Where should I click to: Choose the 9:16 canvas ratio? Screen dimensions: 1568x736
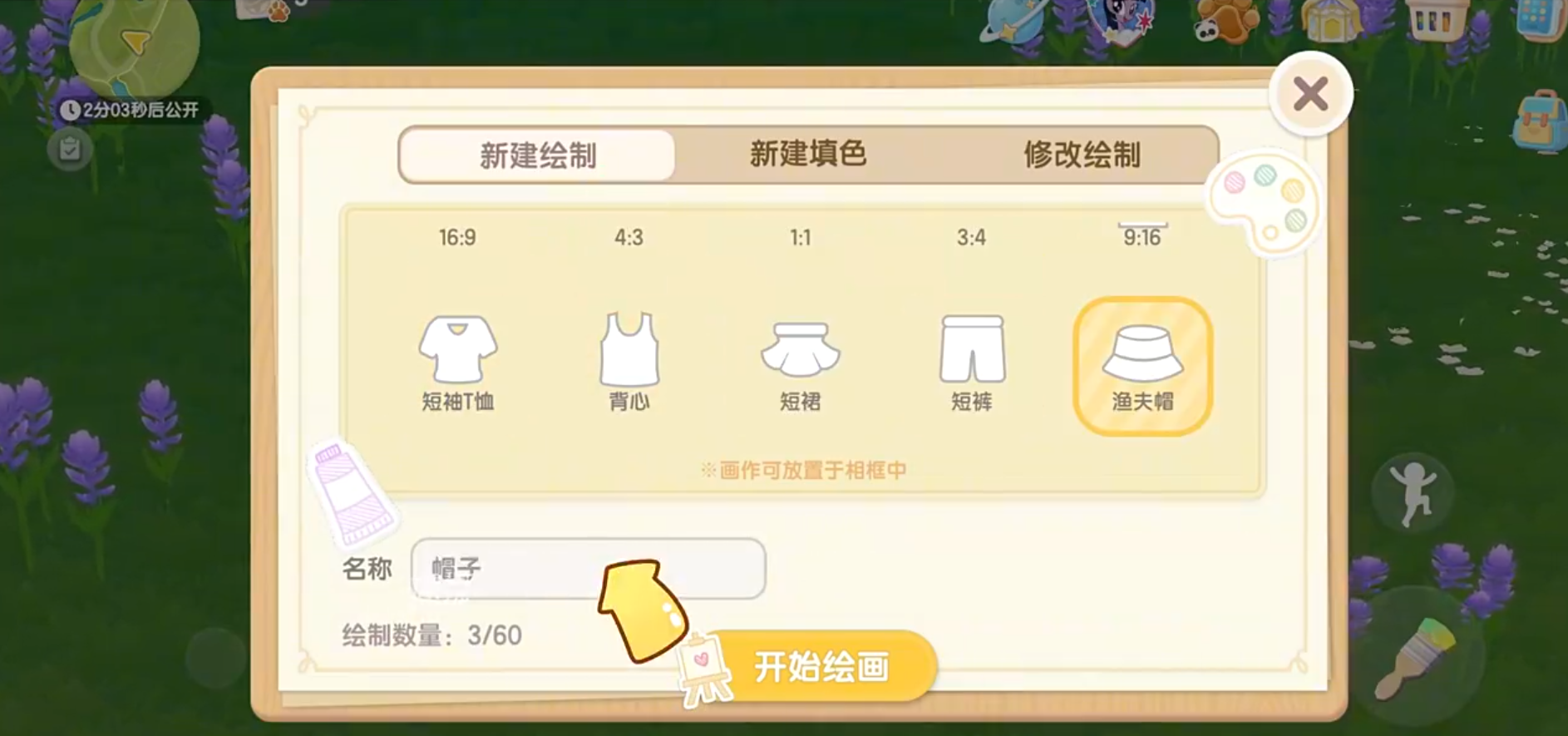tap(1142, 238)
